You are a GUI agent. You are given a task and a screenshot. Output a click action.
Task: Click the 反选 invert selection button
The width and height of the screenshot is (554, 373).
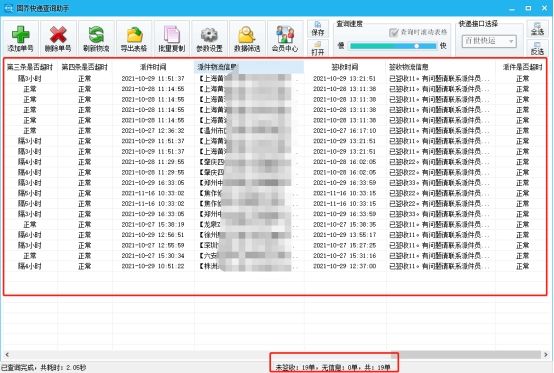pos(537,48)
